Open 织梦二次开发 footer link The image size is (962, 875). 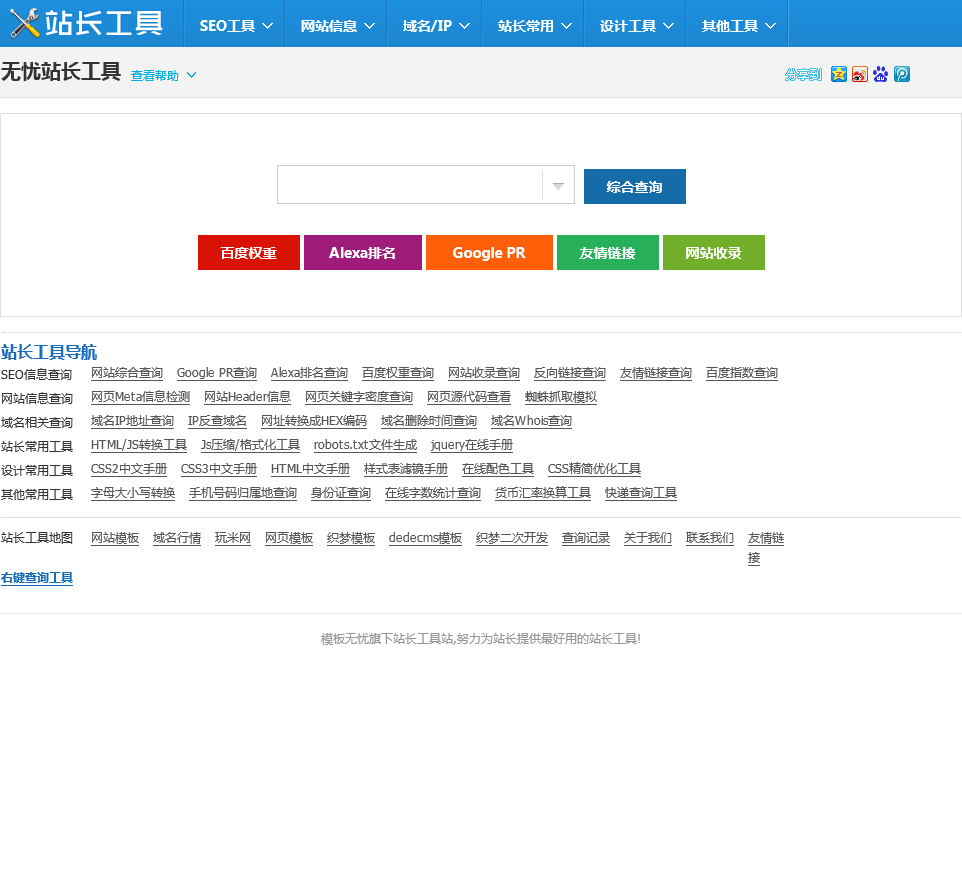click(512, 538)
